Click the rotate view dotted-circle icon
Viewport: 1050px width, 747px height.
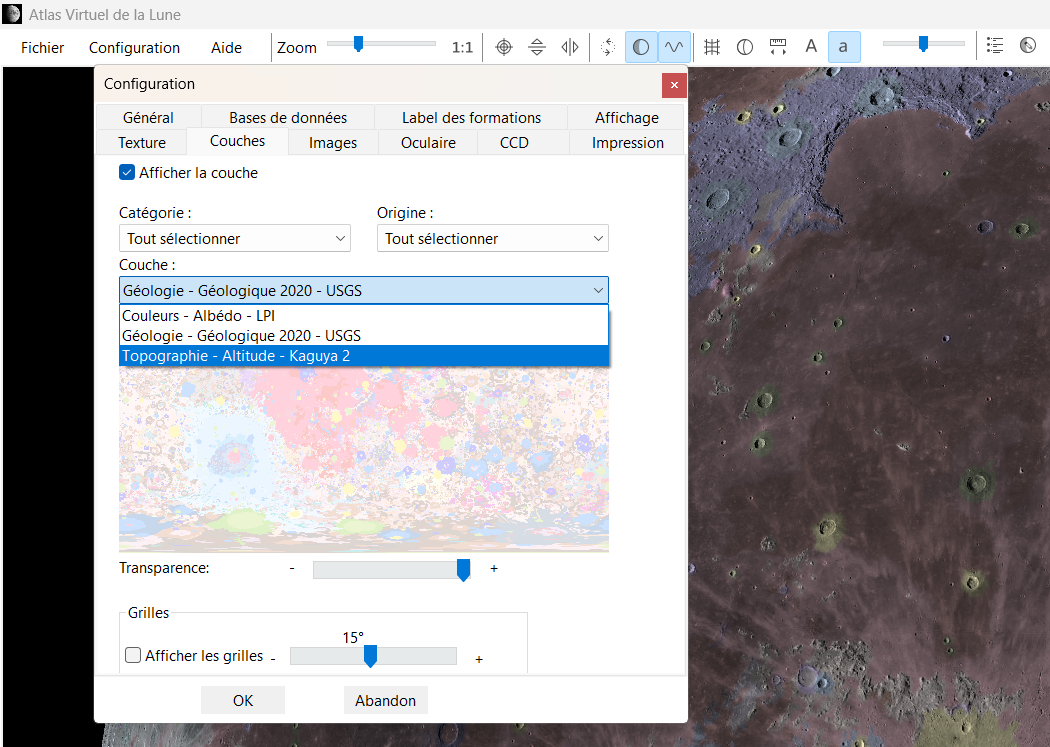tap(608, 48)
